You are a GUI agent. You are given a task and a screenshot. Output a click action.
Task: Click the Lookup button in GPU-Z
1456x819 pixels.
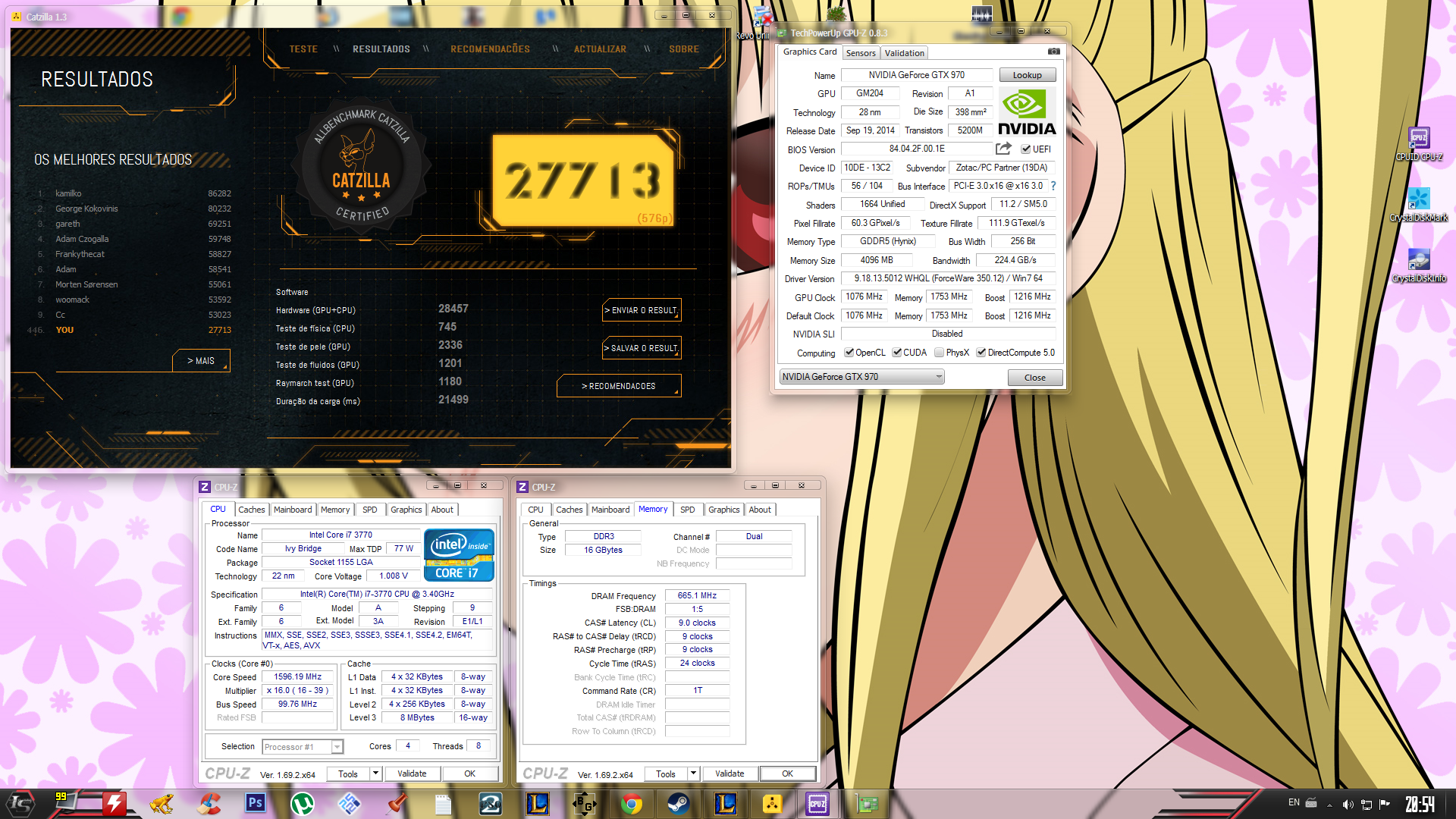pos(1027,75)
